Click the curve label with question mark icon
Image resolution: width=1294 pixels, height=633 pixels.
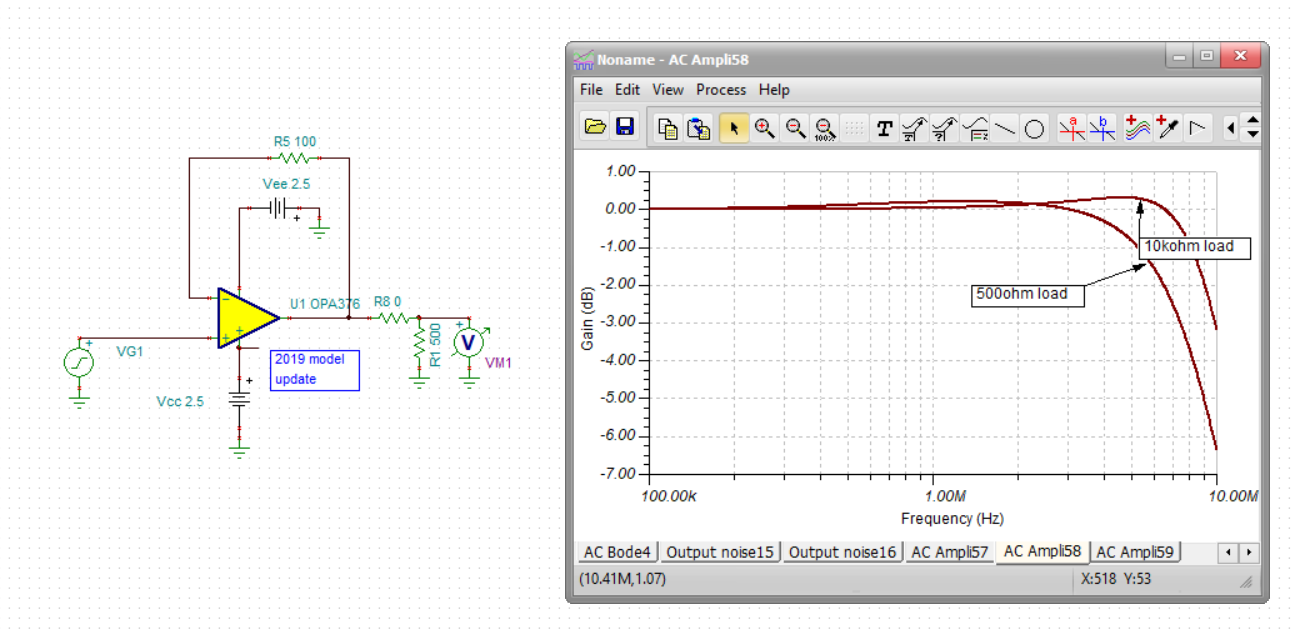(x=944, y=128)
